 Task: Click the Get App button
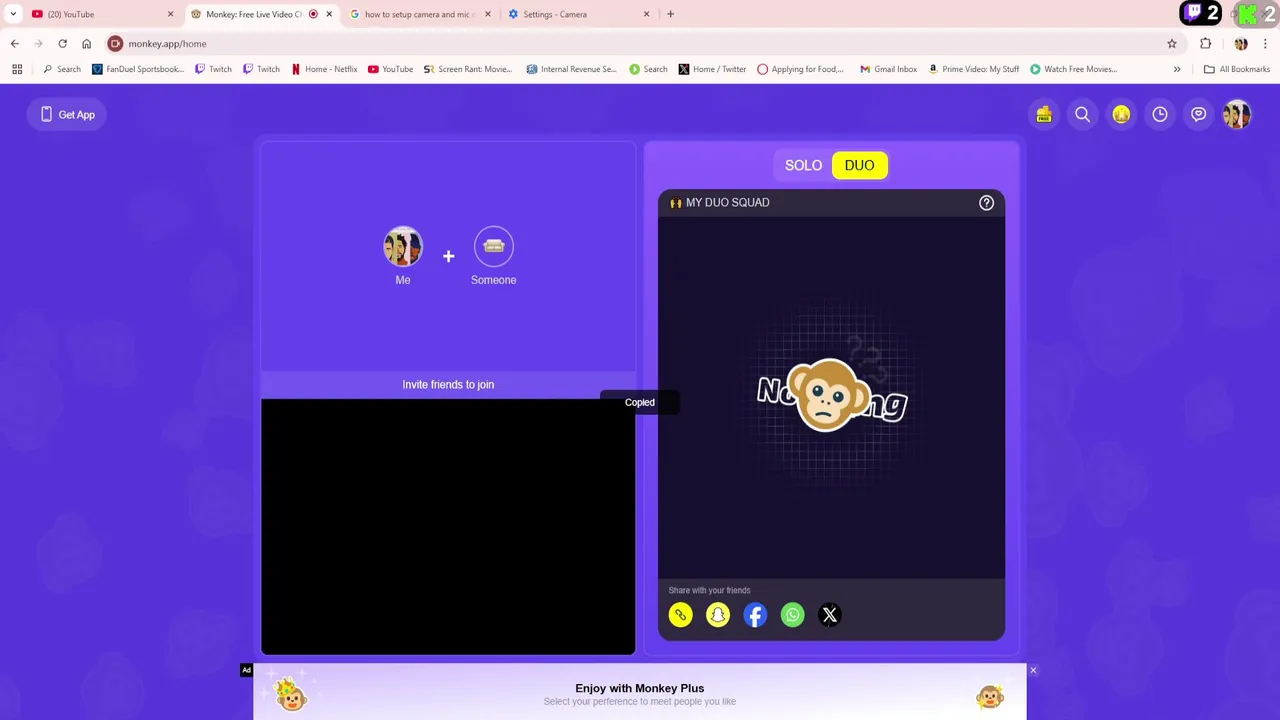[68, 115]
